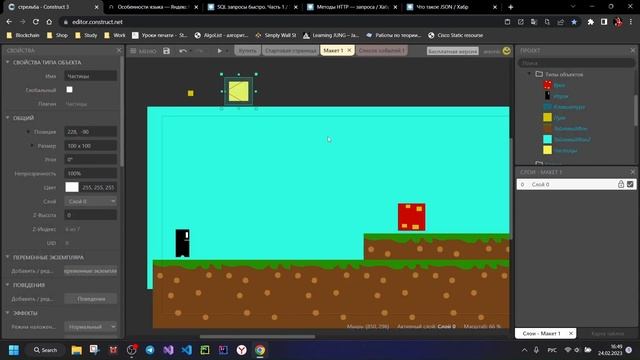Select the cyan tiled background object type
This screenshot has height=360, width=640.
tap(547, 139)
